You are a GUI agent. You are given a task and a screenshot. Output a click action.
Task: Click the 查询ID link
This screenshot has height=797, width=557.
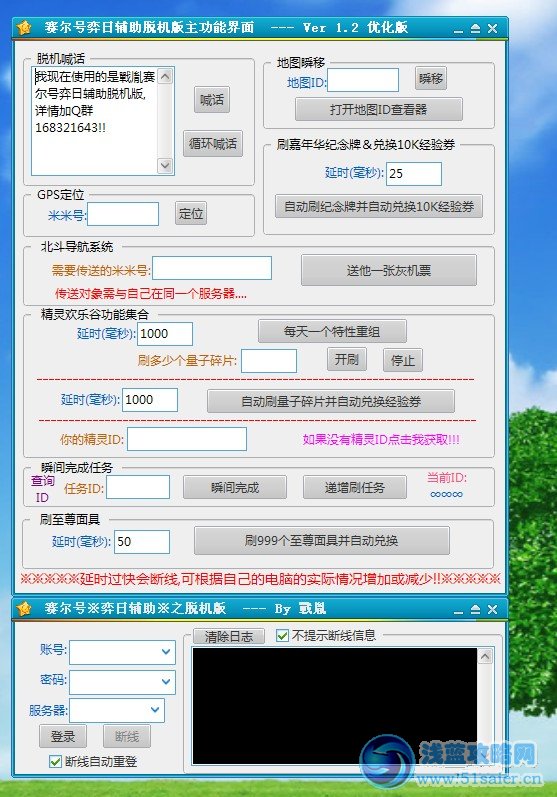(43, 488)
